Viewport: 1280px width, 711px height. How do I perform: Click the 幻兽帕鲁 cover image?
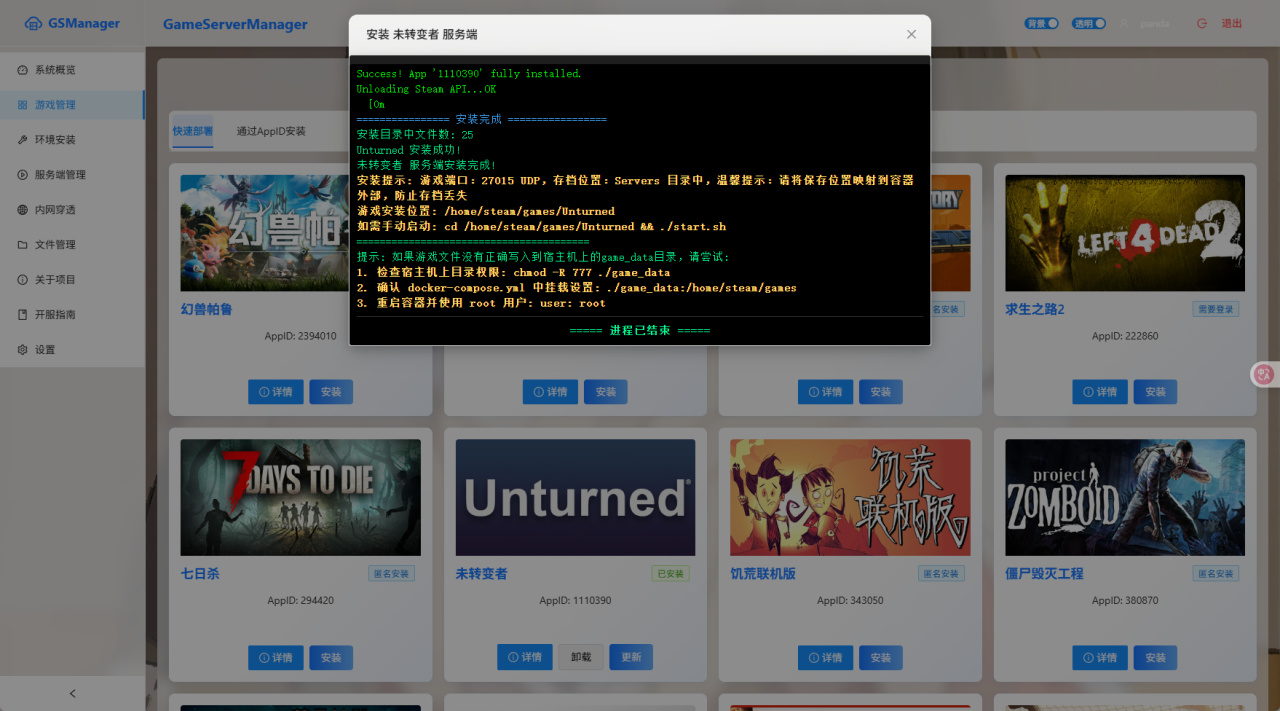(264, 233)
